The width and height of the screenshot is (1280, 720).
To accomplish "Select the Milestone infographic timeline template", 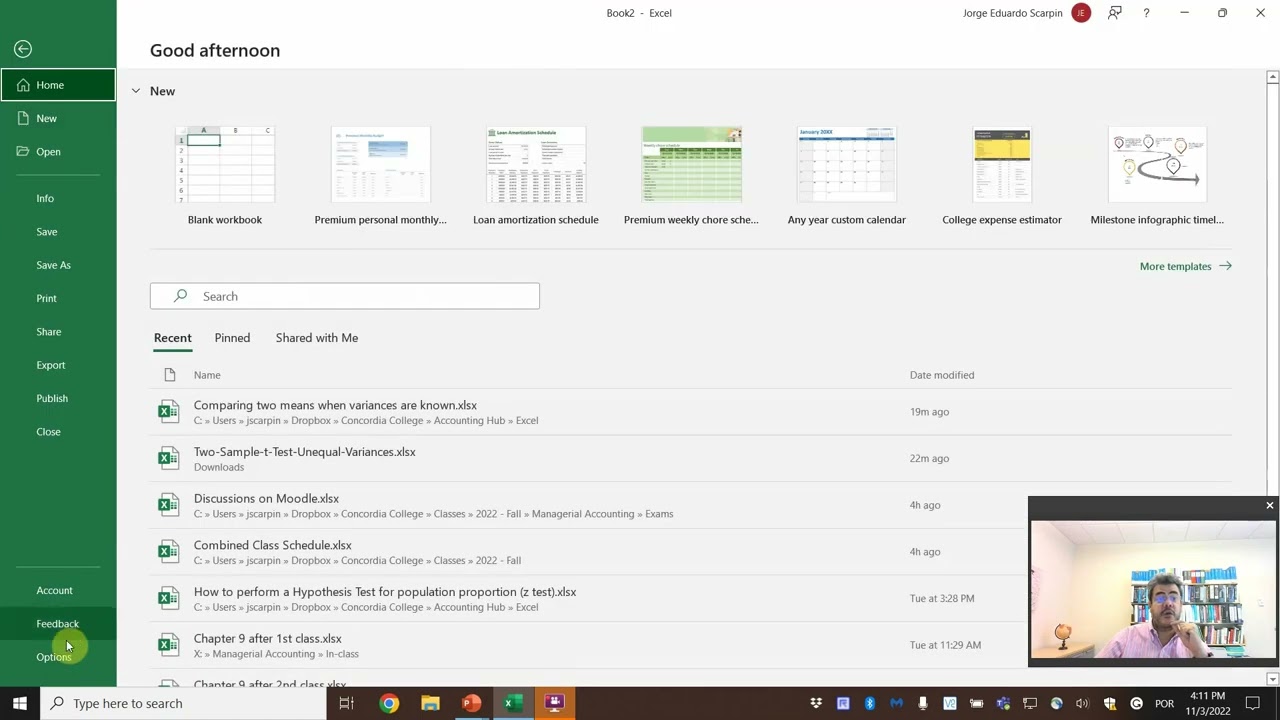I will pyautogui.click(x=1157, y=176).
